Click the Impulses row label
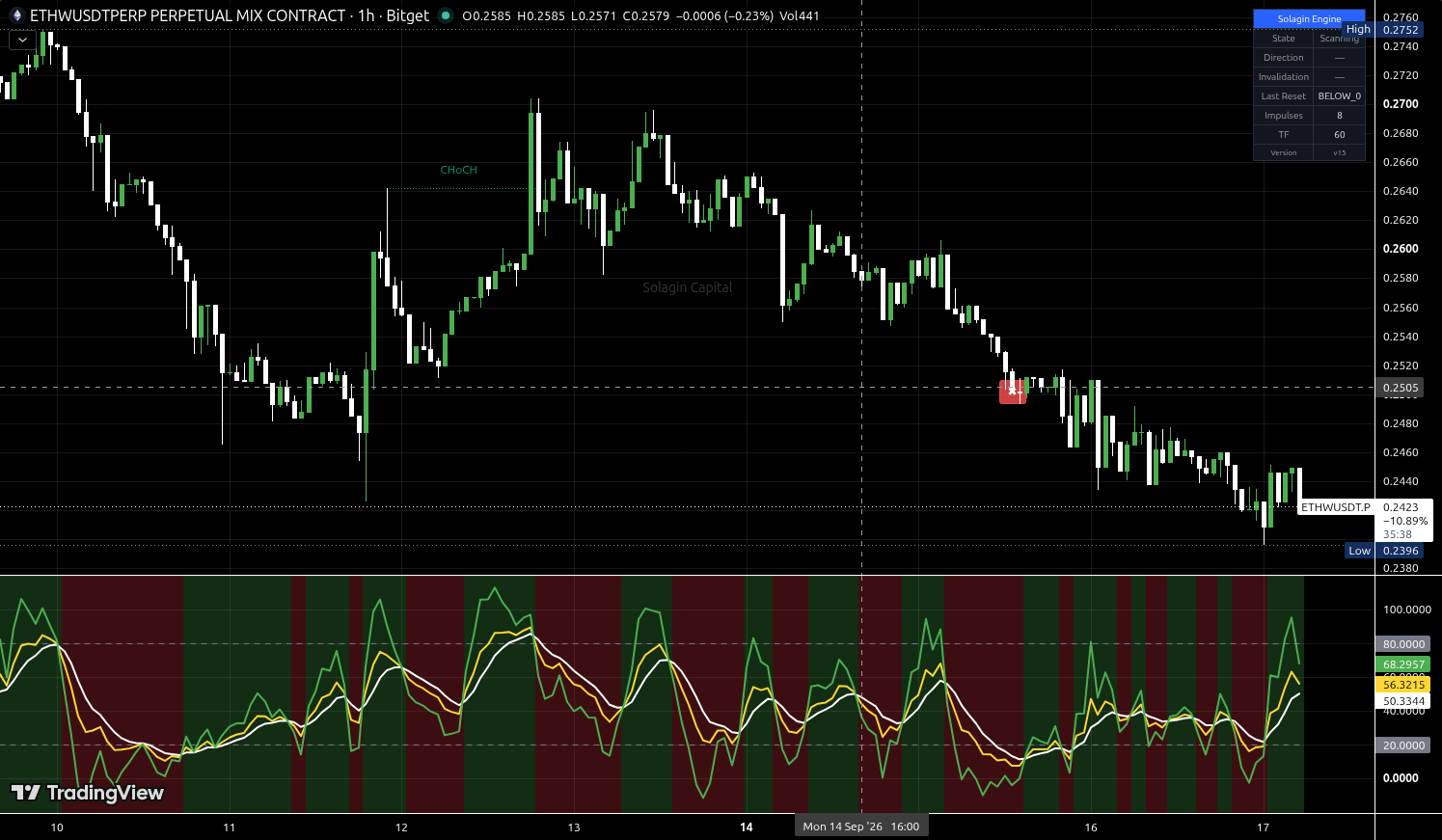The image size is (1442, 840). [x=1284, y=116]
